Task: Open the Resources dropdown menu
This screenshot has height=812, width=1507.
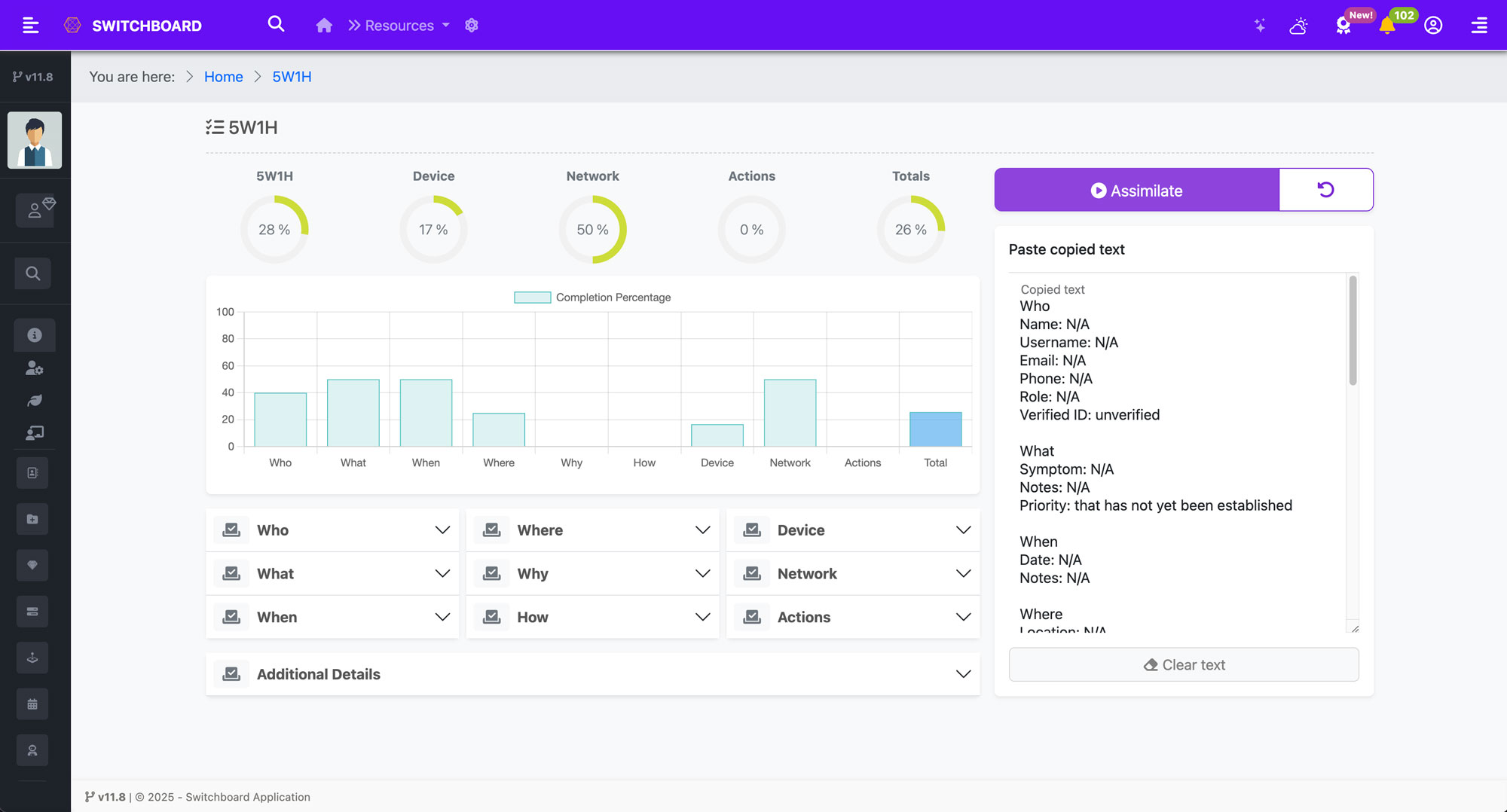Action: coord(399,26)
